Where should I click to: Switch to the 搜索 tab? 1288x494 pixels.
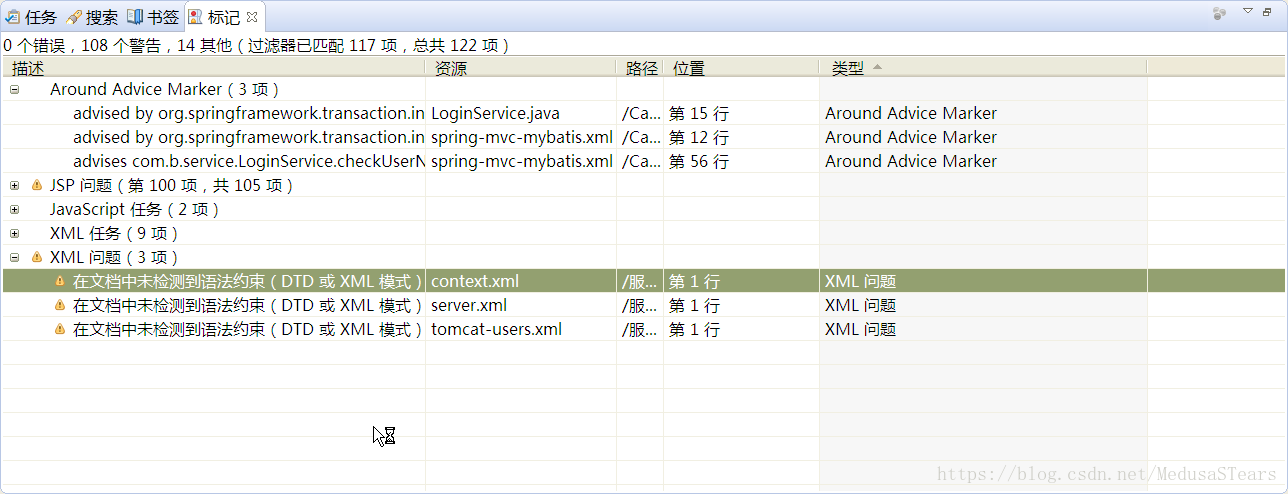[91, 17]
